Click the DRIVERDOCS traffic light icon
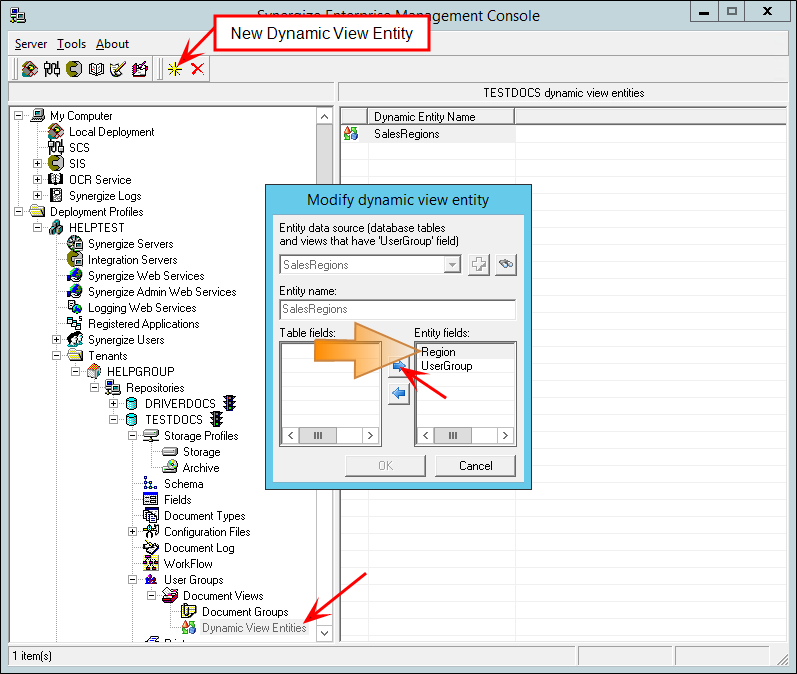 coord(230,403)
